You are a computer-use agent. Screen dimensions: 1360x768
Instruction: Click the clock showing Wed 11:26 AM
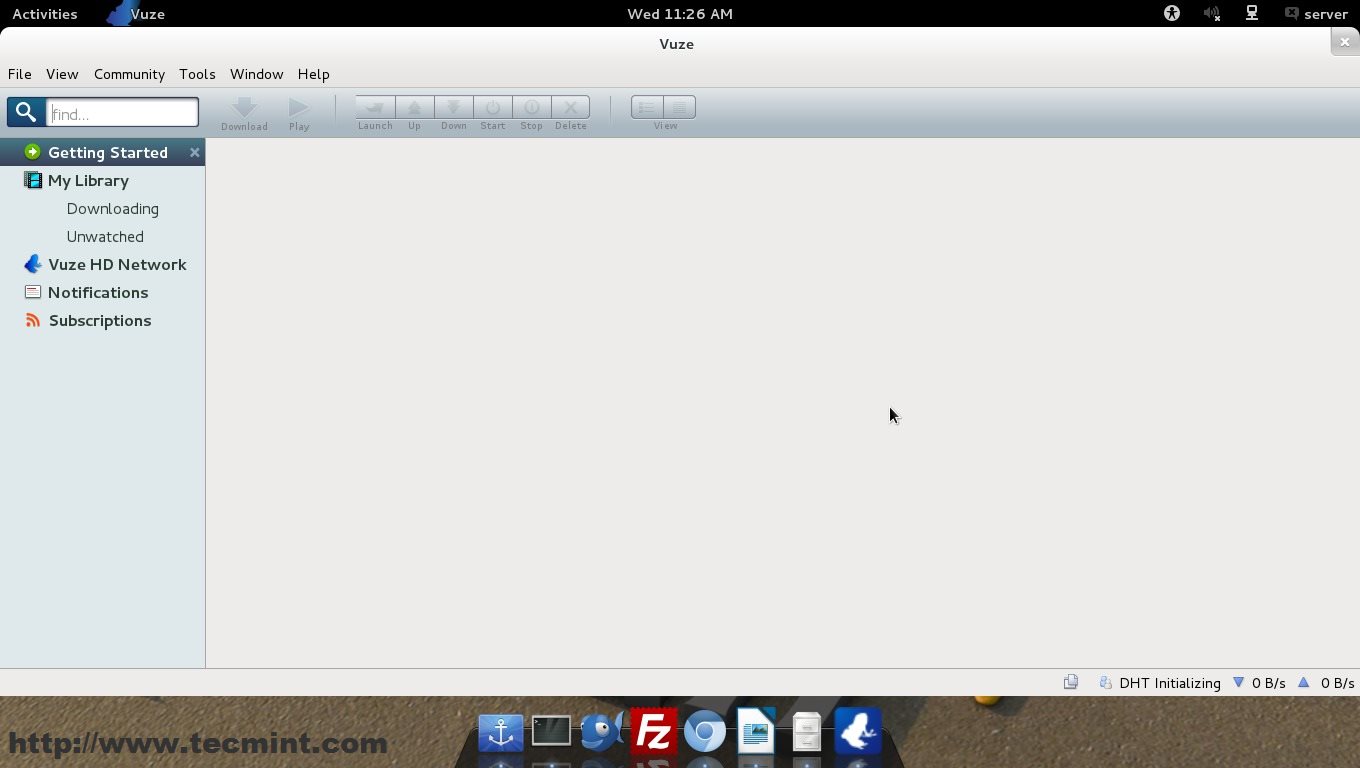[680, 14]
